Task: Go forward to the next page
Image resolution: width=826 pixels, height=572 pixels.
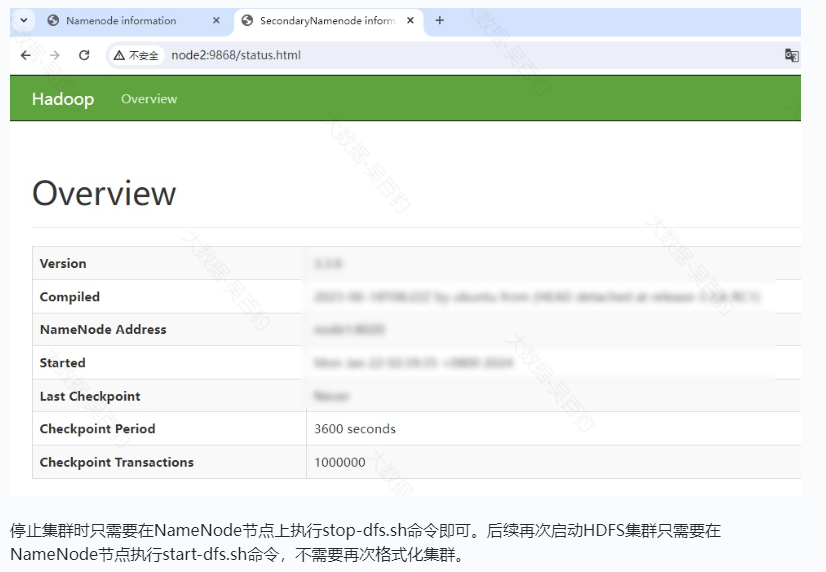Action: pos(55,55)
